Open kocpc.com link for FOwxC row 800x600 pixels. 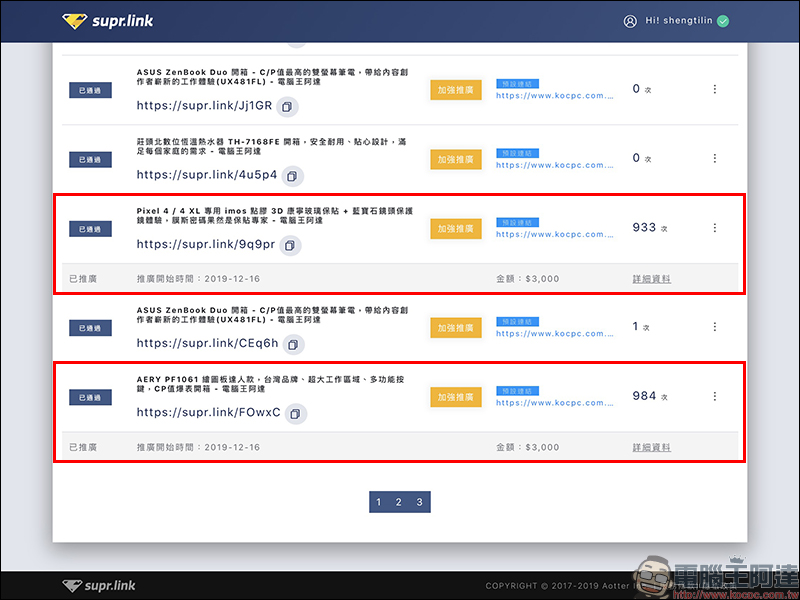tap(555, 404)
